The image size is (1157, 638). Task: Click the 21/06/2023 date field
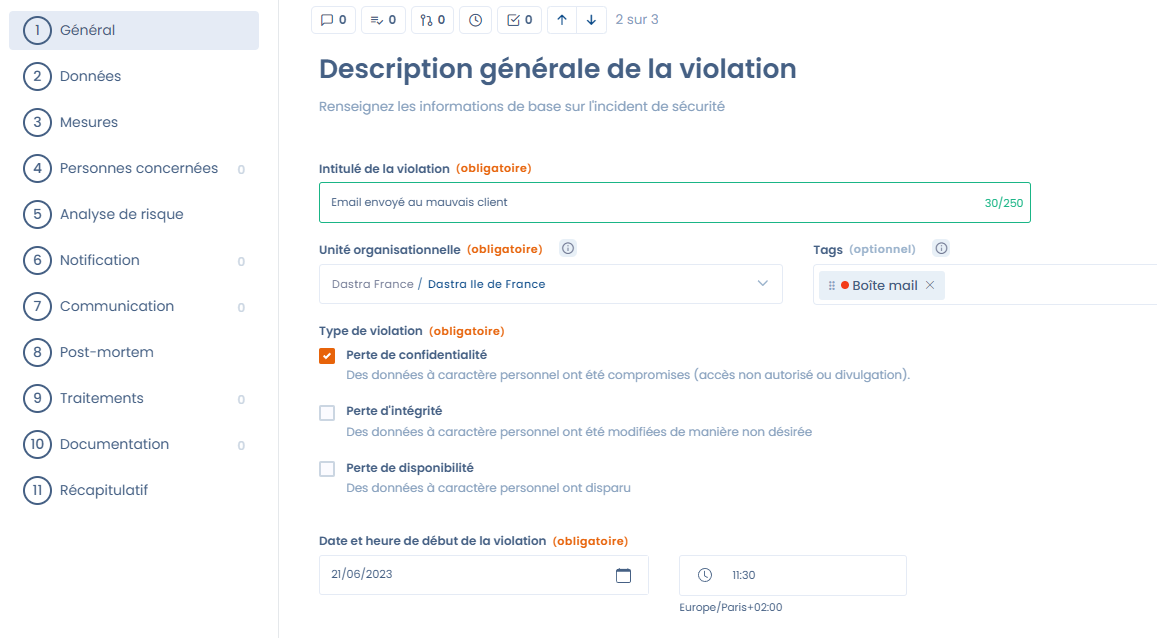[x=483, y=575]
